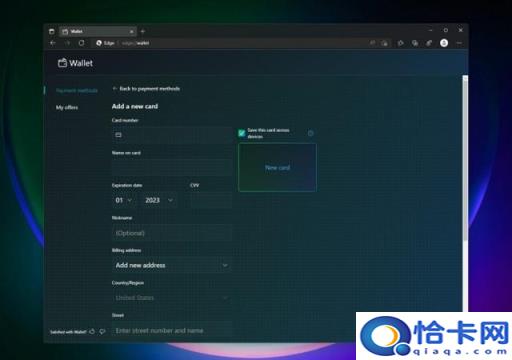Select Payment methods in sidebar
512x360 pixels.
click(x=77, y=91)
